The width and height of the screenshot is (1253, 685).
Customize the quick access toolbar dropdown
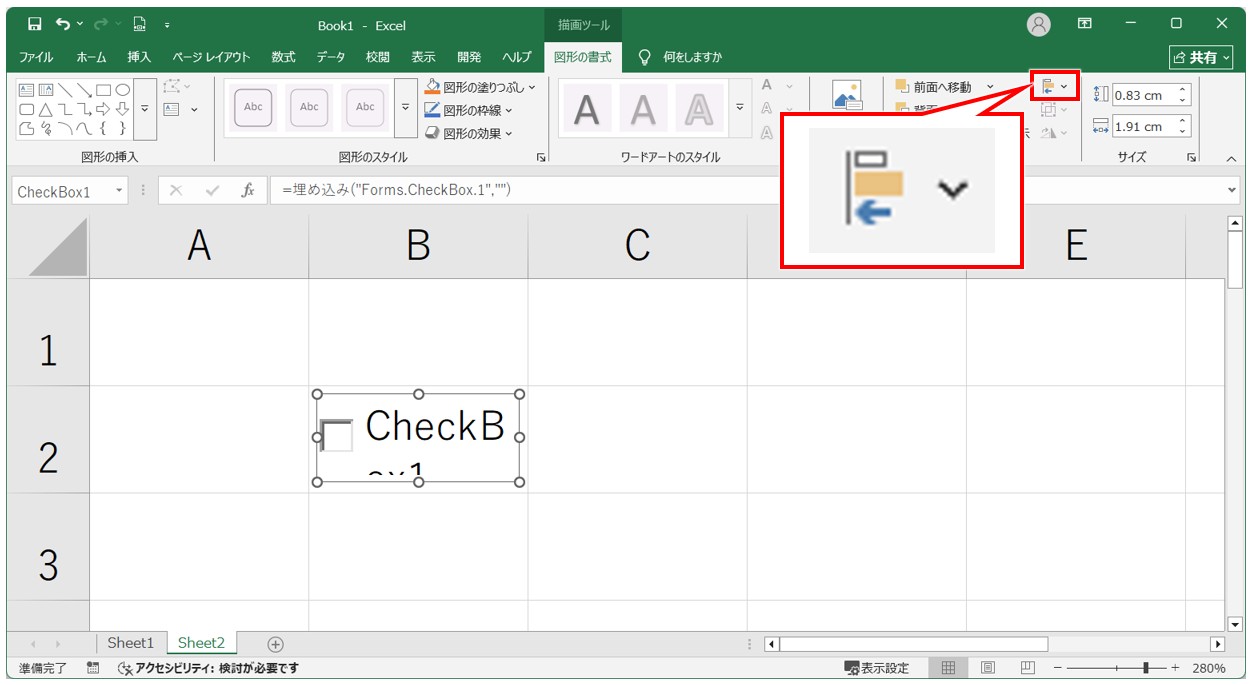click(x=167, y=24)
